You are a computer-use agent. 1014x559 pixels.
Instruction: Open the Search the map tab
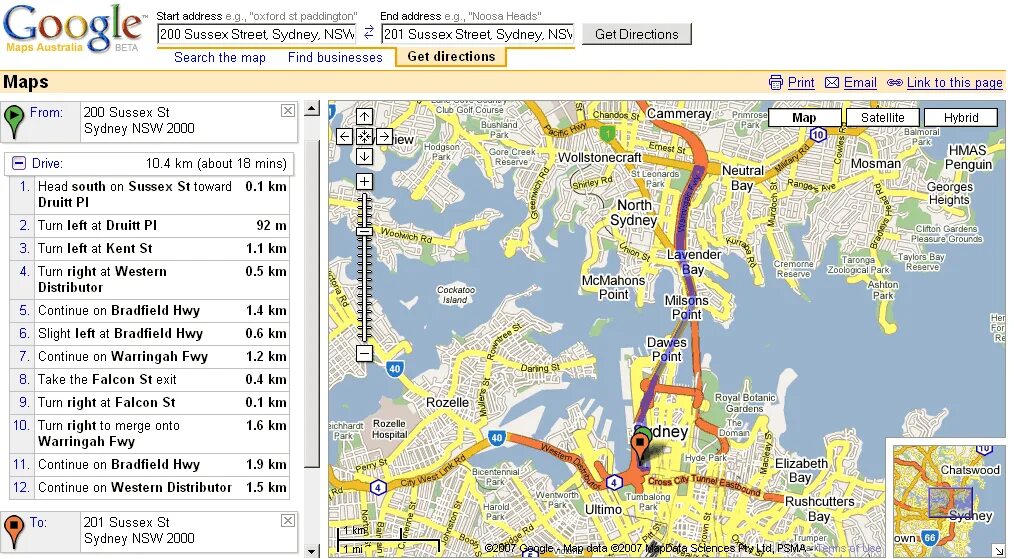pyautogui.click(x=220, y=58)
